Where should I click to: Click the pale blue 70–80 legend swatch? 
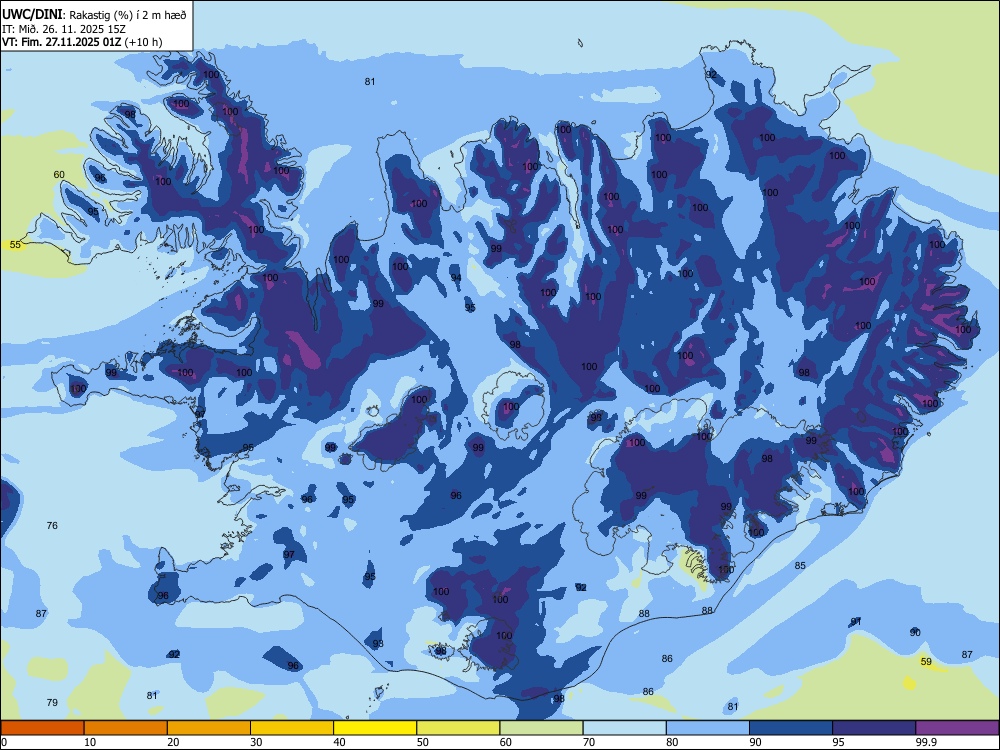[624, 728]
